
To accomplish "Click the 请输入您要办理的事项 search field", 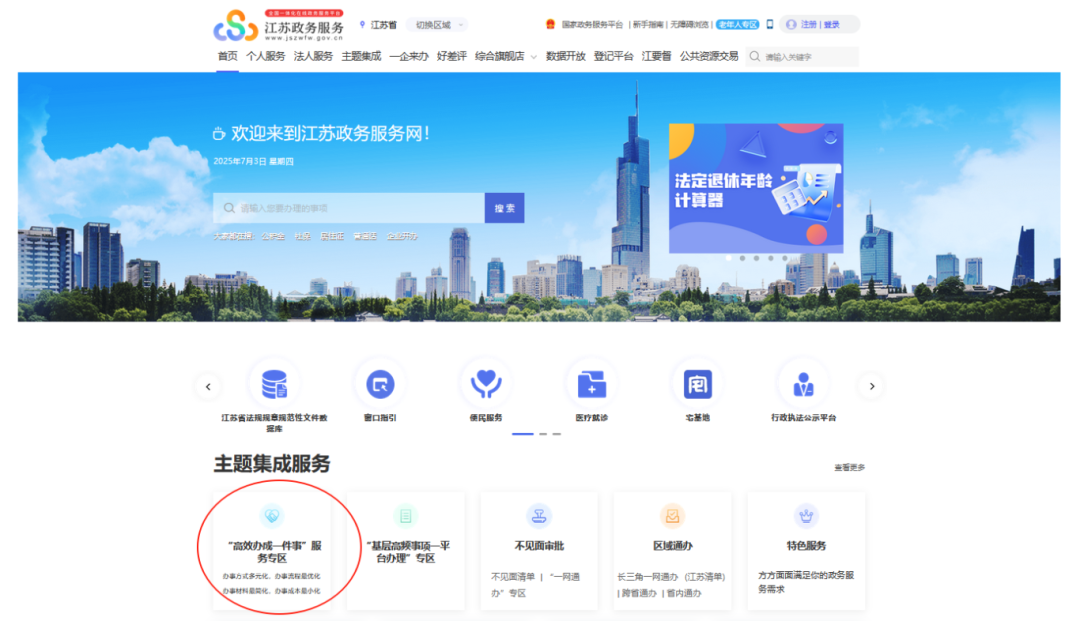I will 350,208.
